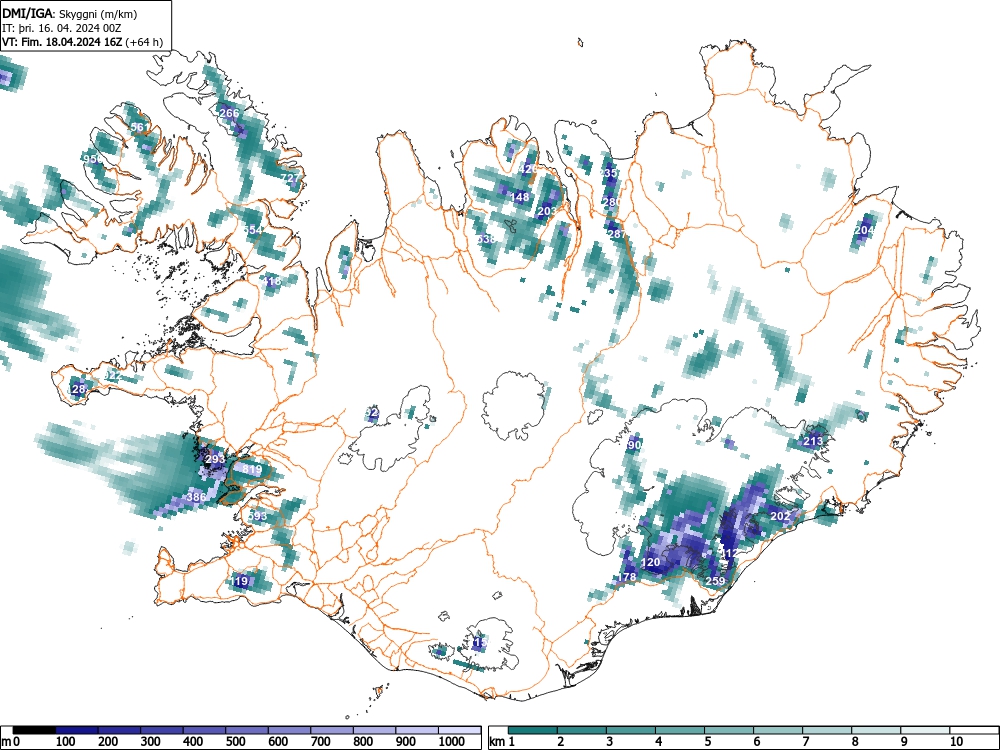
Task: Select the 100 tick of the meter legend
Action: [x=66, y=742]
